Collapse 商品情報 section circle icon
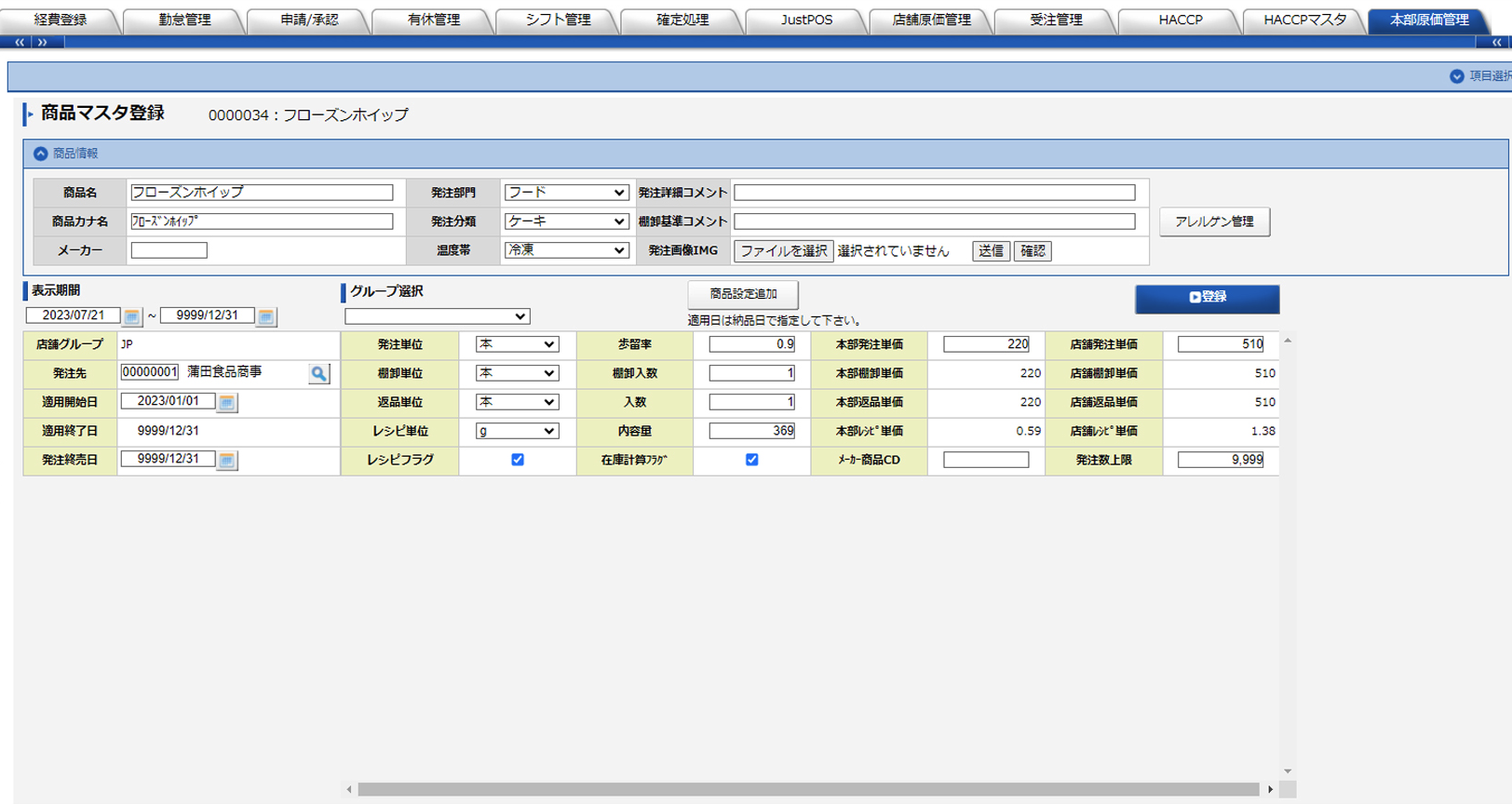1512x804 pixels. point(40,154)
